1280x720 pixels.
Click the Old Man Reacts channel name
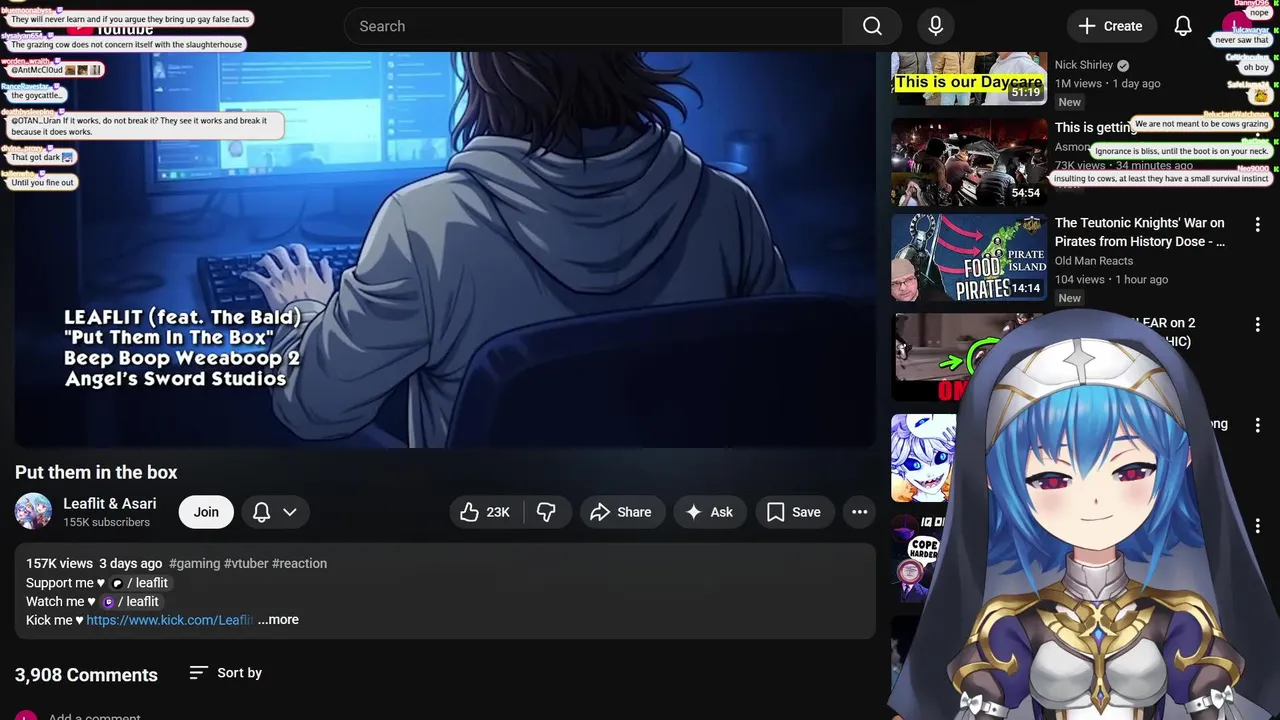click(x=1094, y=261)
